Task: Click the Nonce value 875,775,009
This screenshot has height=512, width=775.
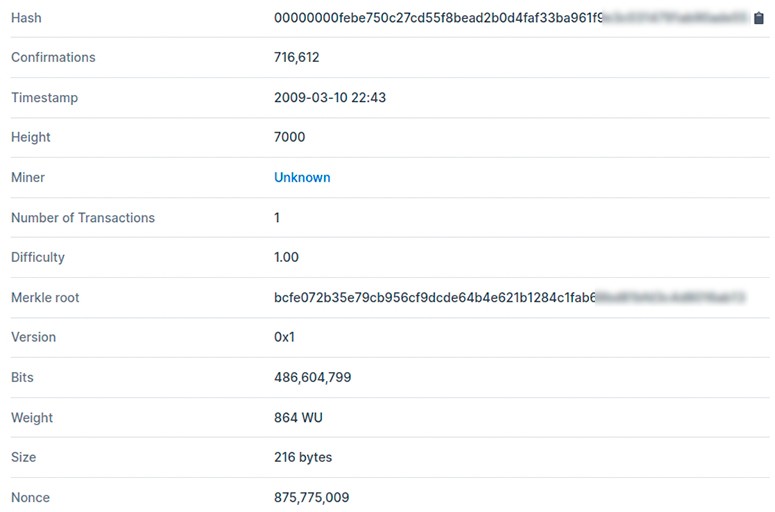Action: [x=311, y=497]
